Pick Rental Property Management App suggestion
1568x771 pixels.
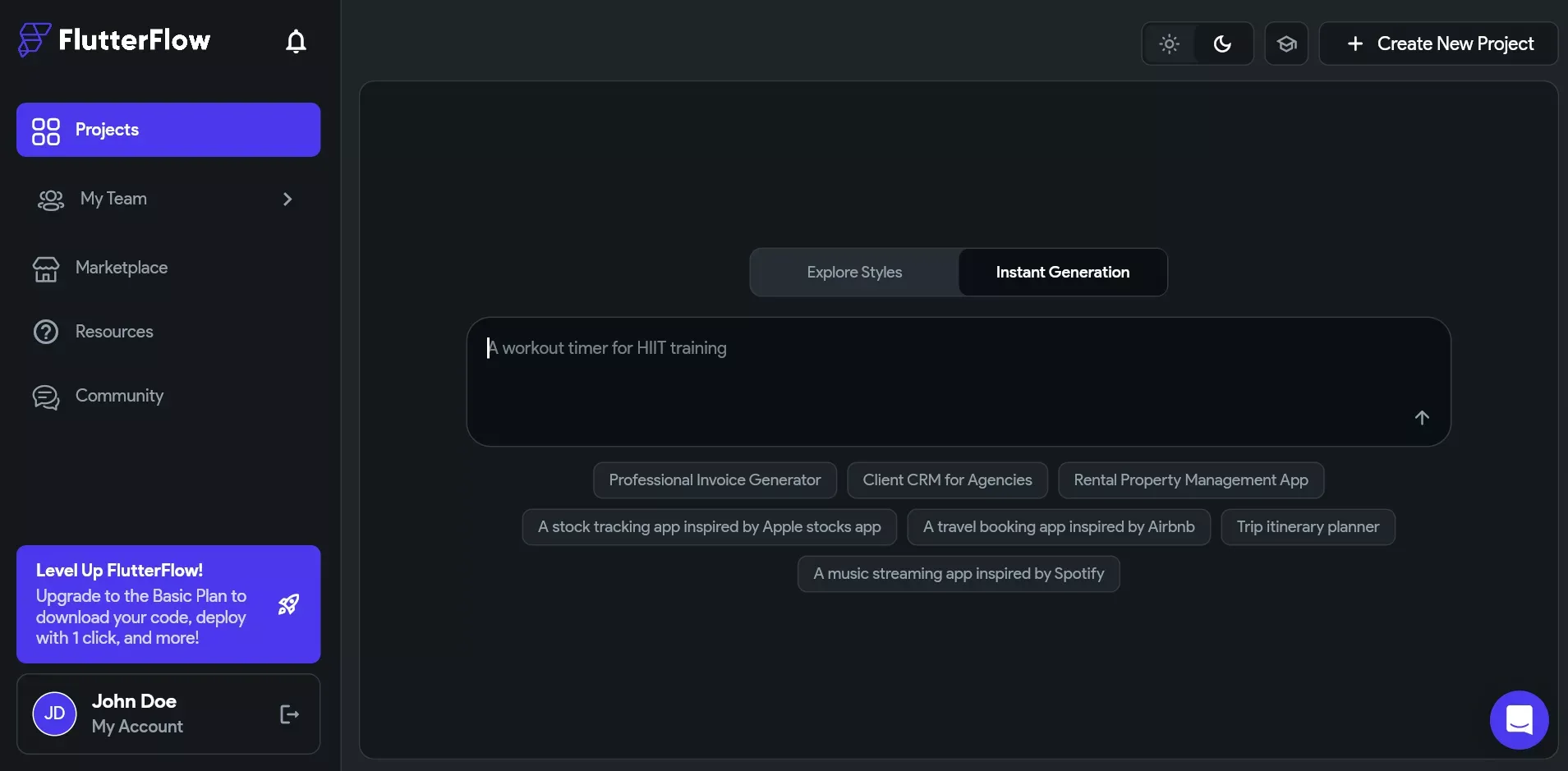click(1191, 480)
